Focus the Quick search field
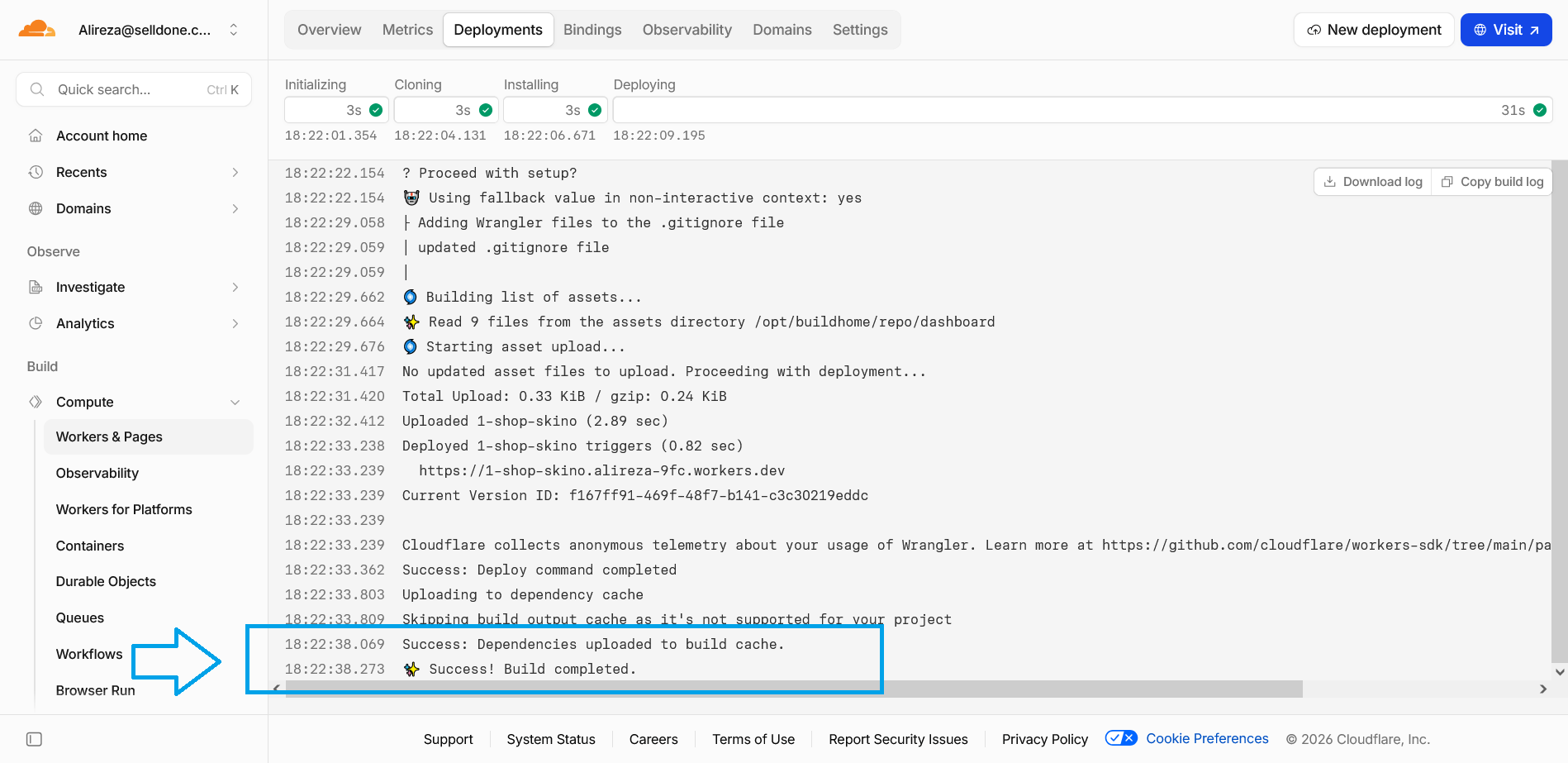 (x=134, y=89)
